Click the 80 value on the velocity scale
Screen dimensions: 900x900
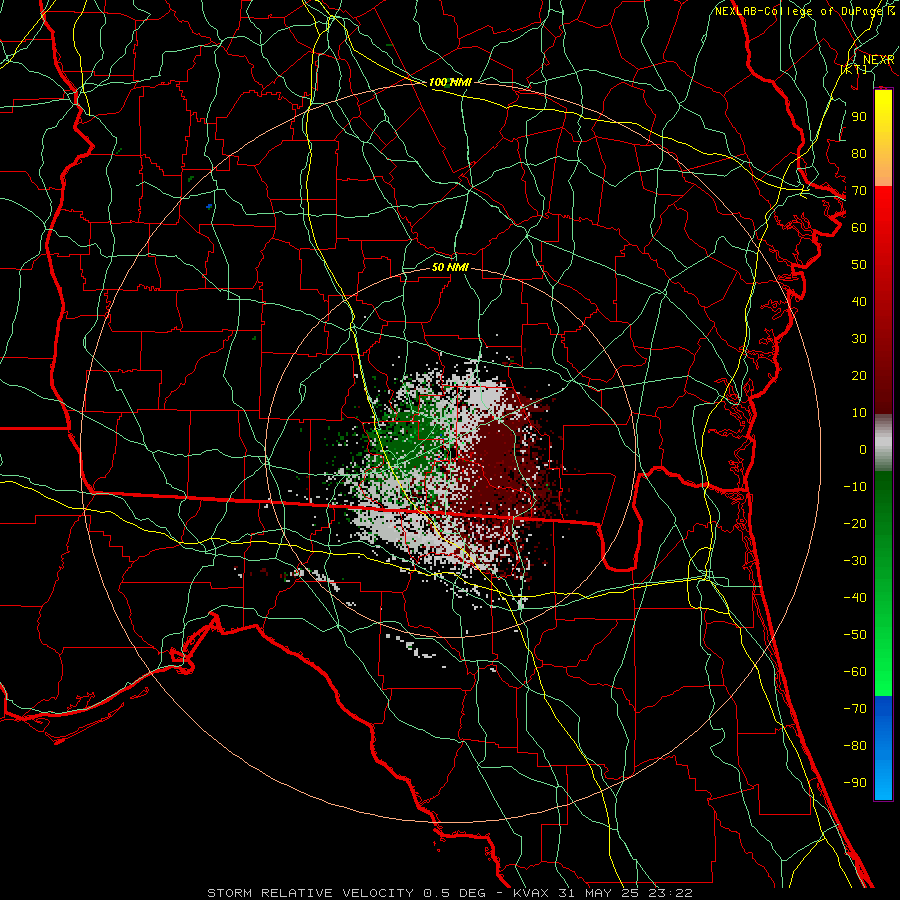(859, 153)
